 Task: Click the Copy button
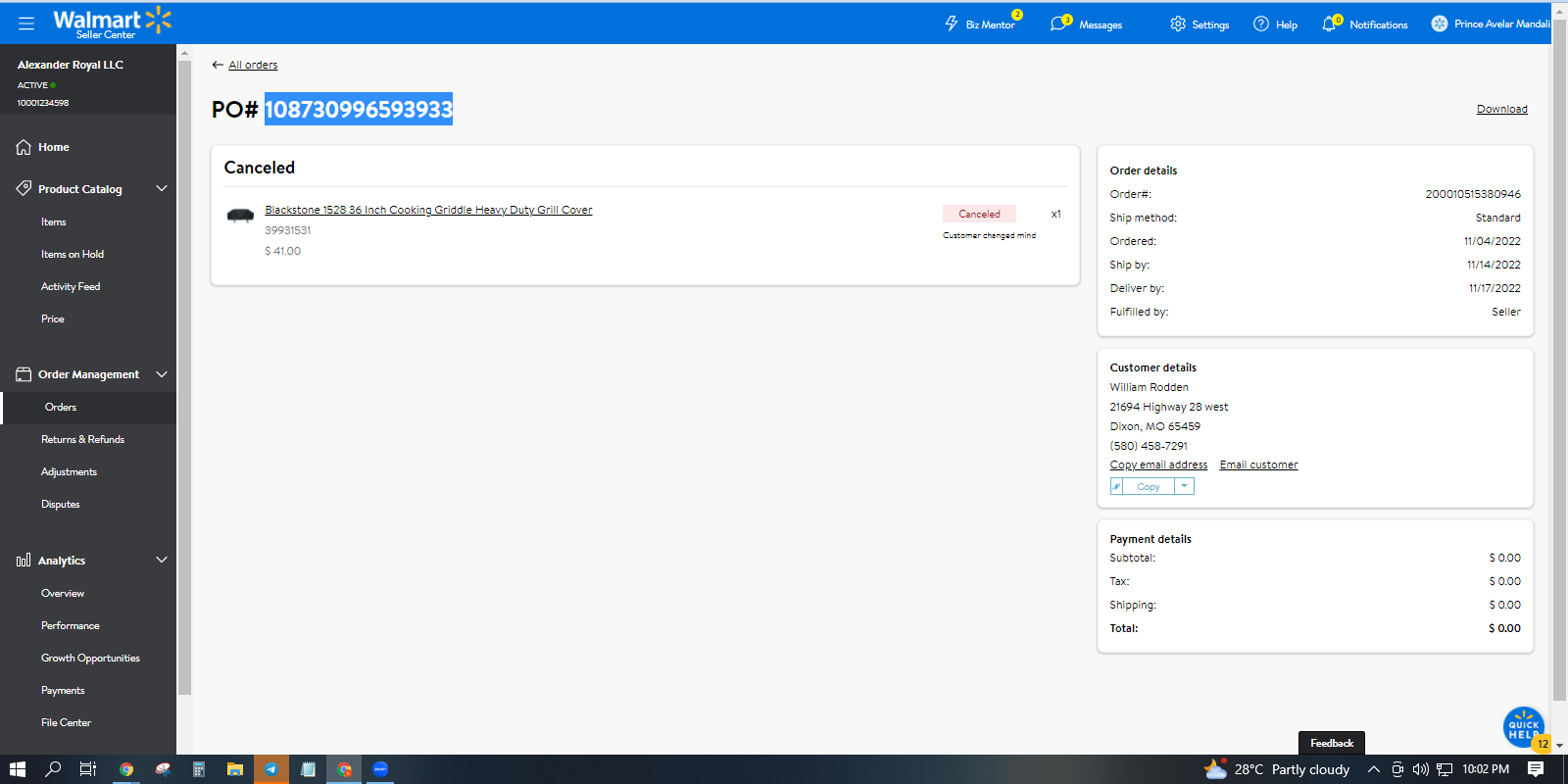tap(1149, 486)
